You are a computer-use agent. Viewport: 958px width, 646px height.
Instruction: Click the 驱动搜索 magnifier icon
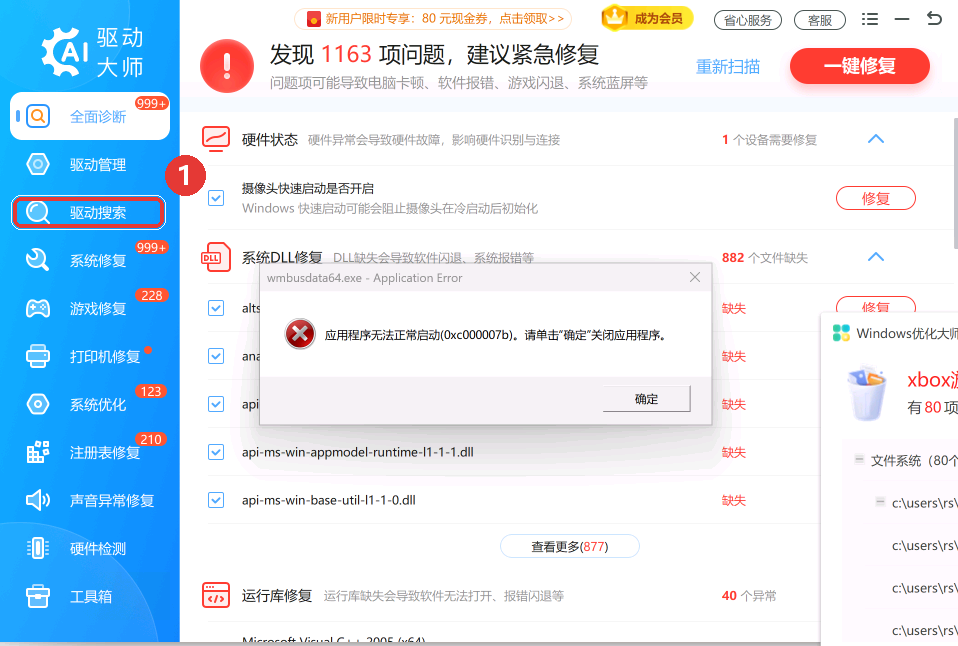tap(37, 213)
